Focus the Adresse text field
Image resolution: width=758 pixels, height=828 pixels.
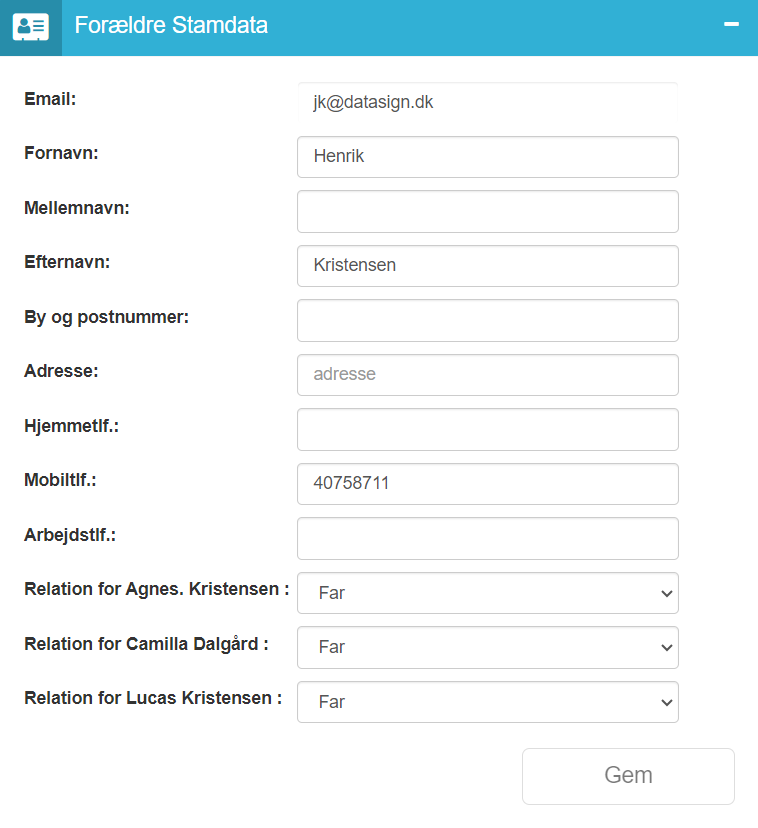point(487,375)
